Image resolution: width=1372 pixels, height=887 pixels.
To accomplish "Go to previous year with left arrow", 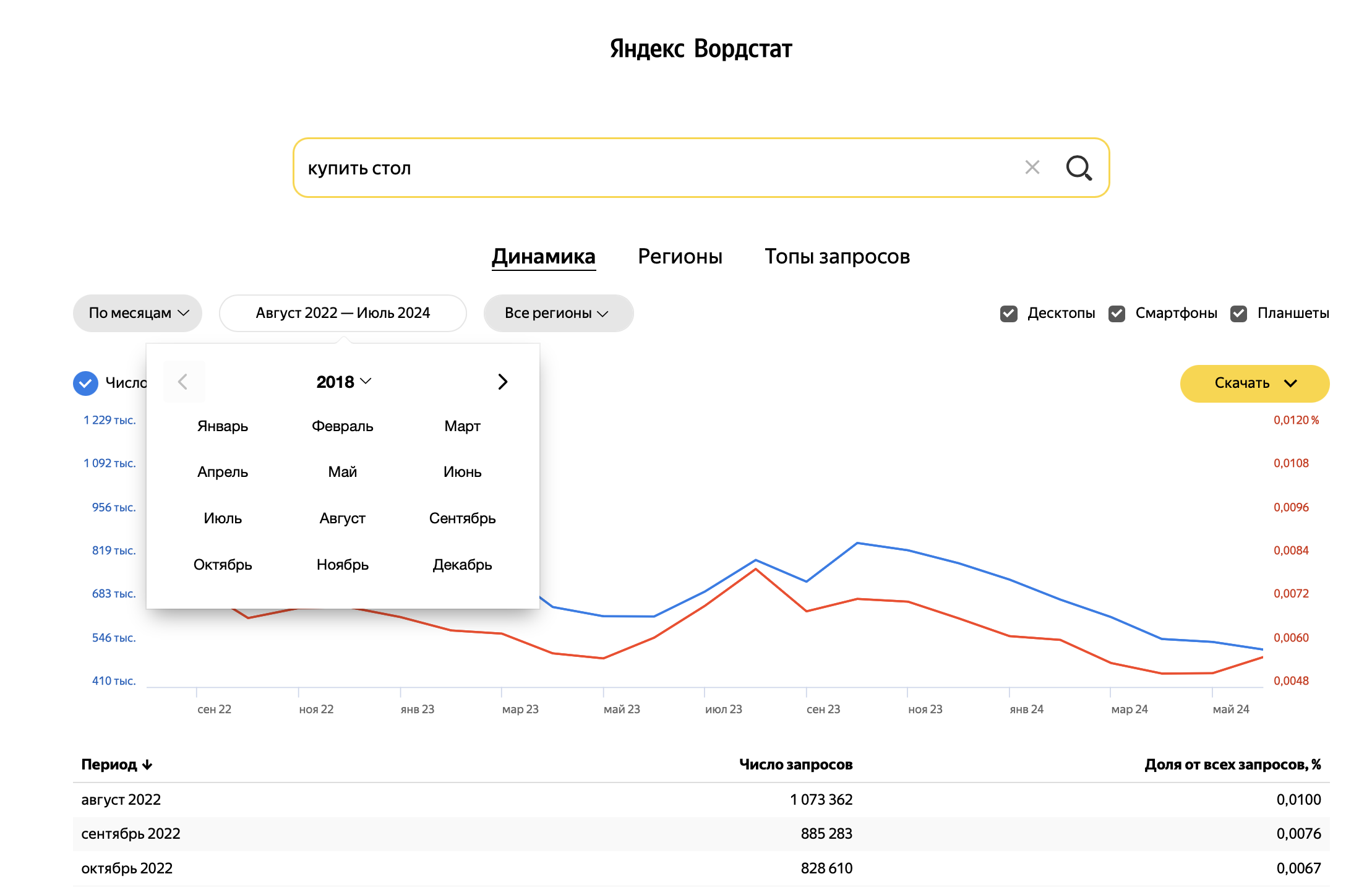I will pos(183,382).
